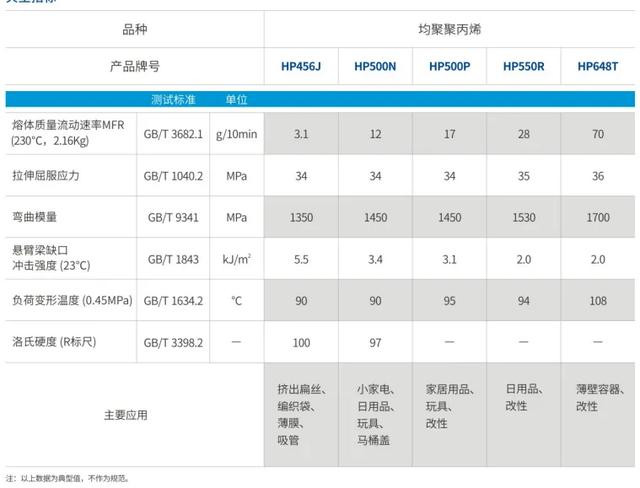Click the 产品牌号 header cell

pos(135,66)
